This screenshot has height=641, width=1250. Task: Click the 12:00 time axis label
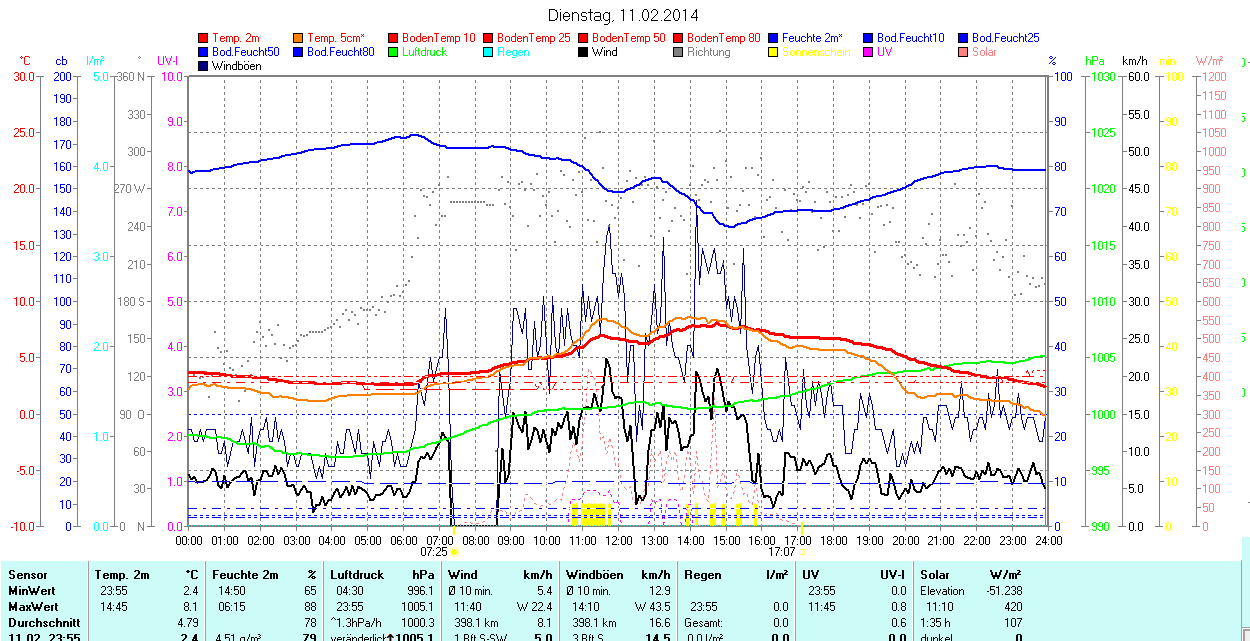(618, 540)
